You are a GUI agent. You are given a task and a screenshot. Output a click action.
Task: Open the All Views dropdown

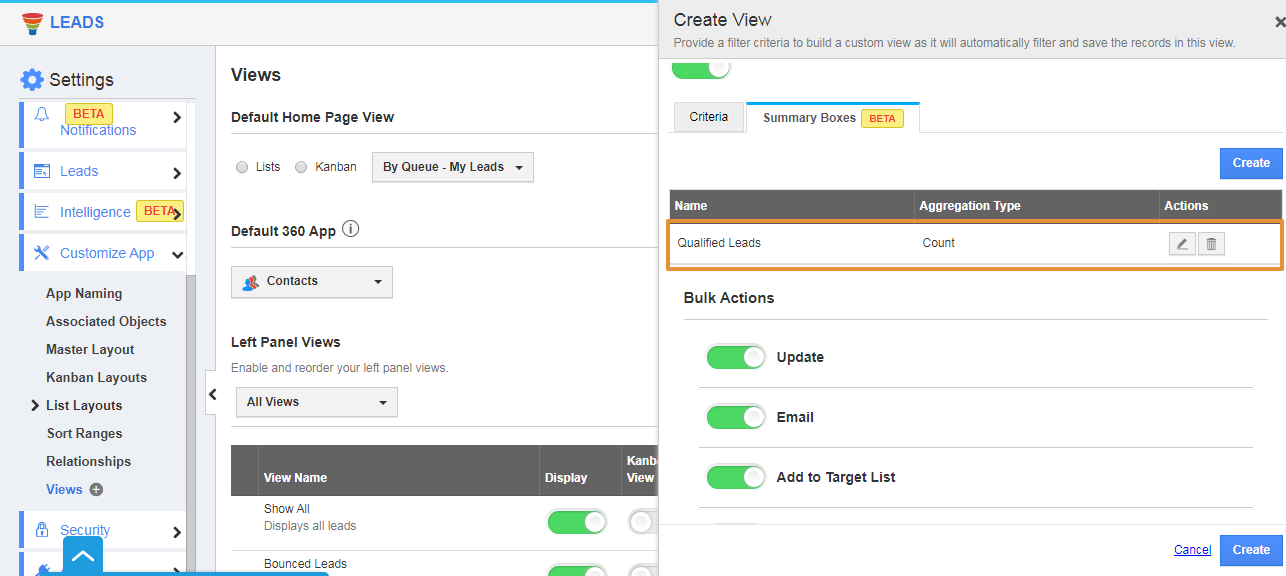click(x=316, y=402)
